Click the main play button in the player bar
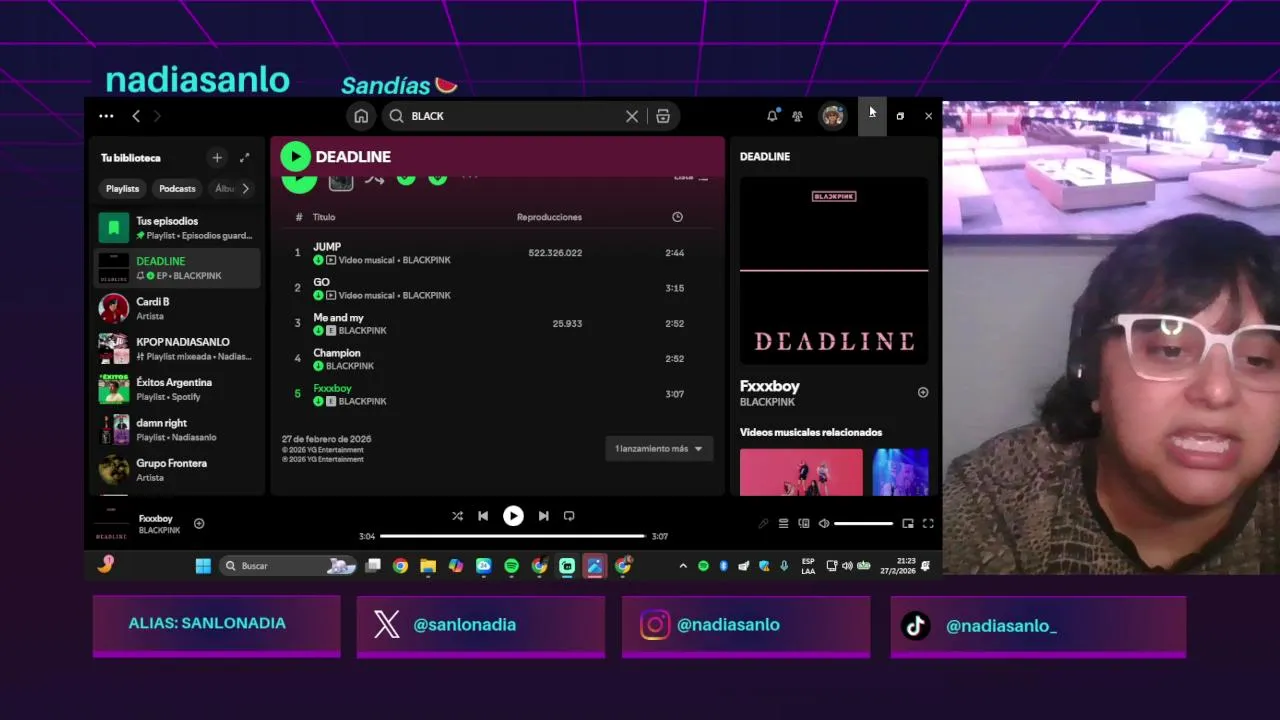 pyautogui.click(x=513, y=516)
